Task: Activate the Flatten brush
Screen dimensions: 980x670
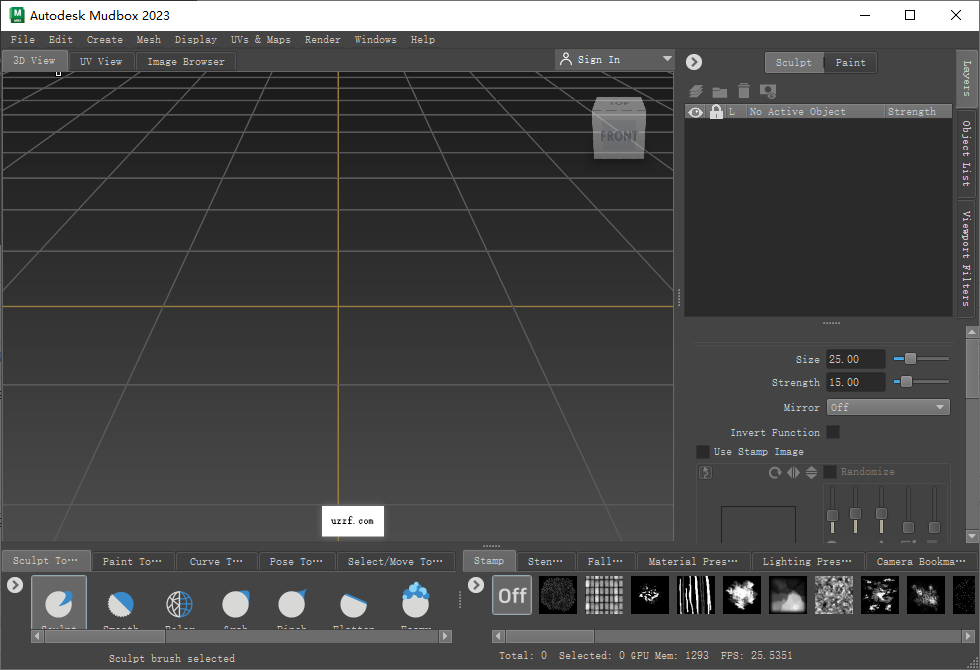Action: [x=351, y=602]
